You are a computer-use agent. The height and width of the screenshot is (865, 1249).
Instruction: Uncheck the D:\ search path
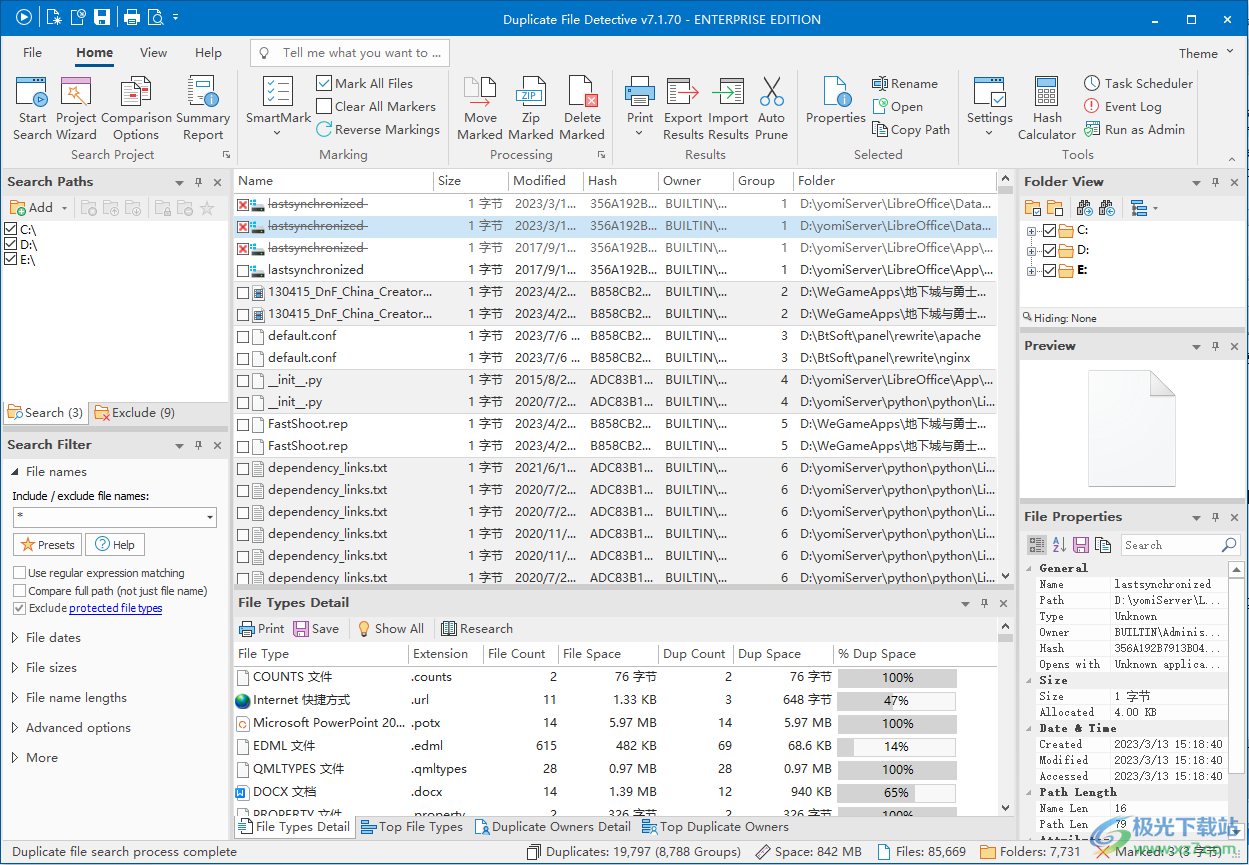click(x=11, y=244)
